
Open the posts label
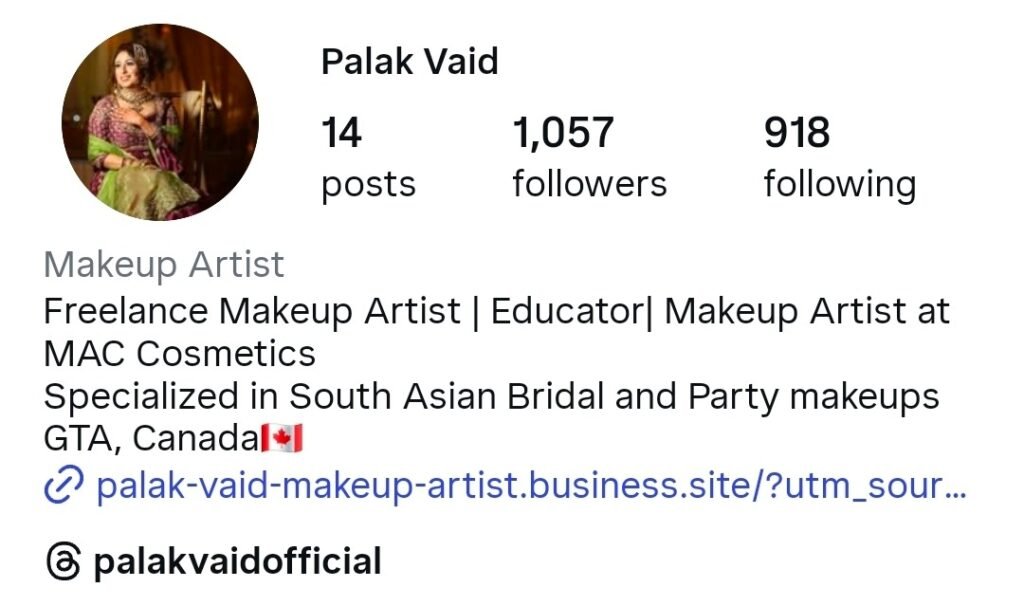368,185
